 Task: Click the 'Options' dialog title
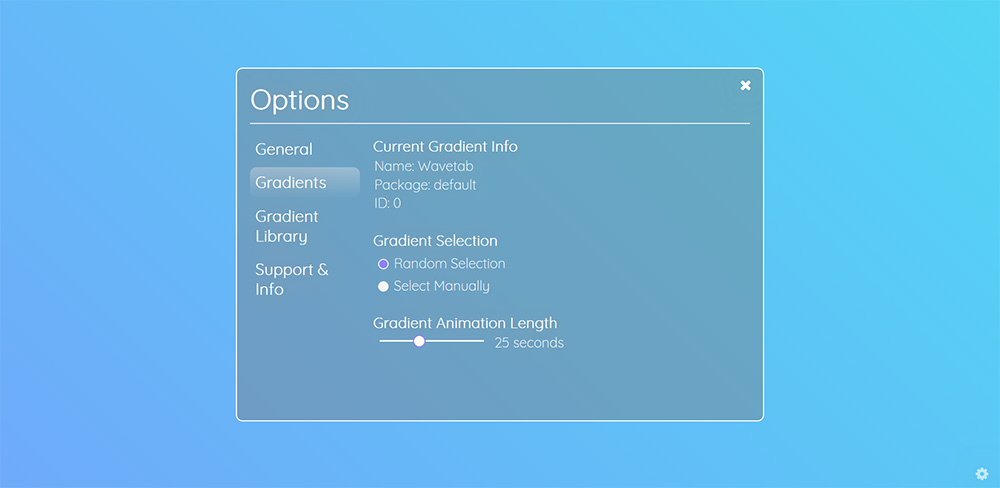[x=300, y=100]
